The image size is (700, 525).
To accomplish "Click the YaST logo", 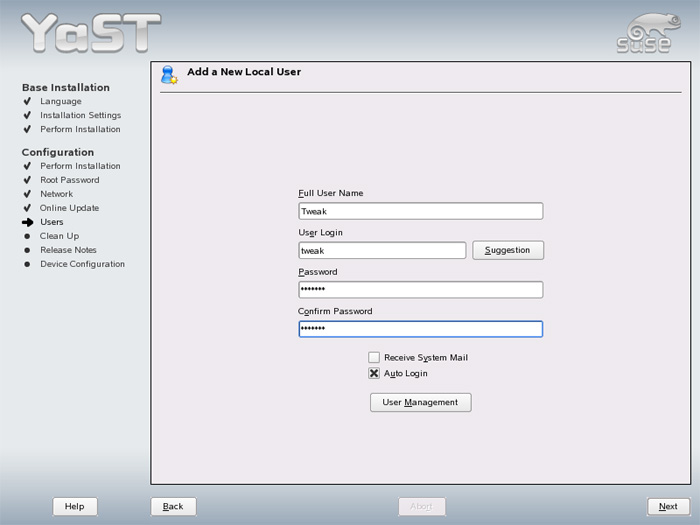I will [x=91, y=33].
